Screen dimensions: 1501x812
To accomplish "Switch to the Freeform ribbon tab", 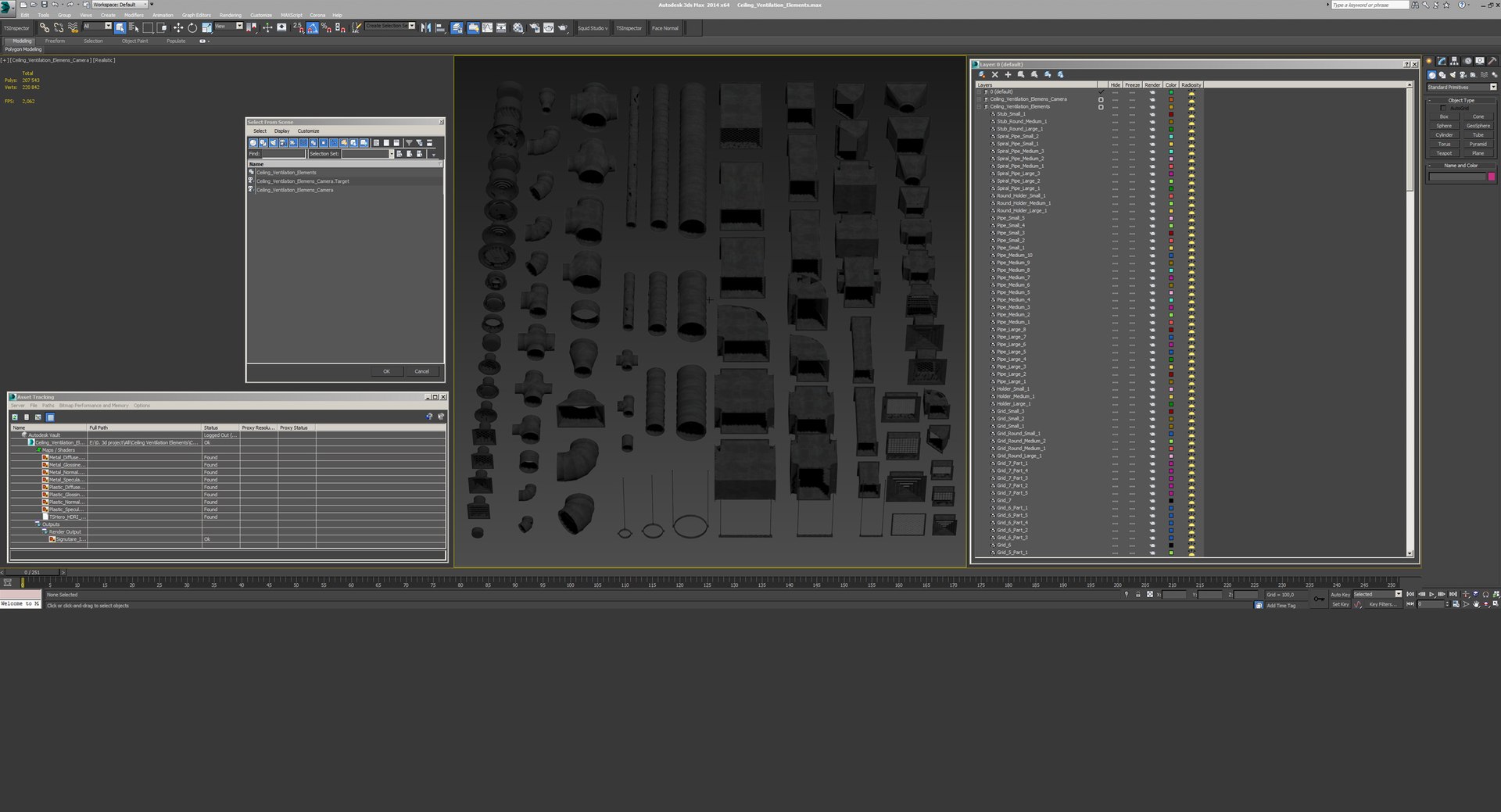I will tap(55, 41).
